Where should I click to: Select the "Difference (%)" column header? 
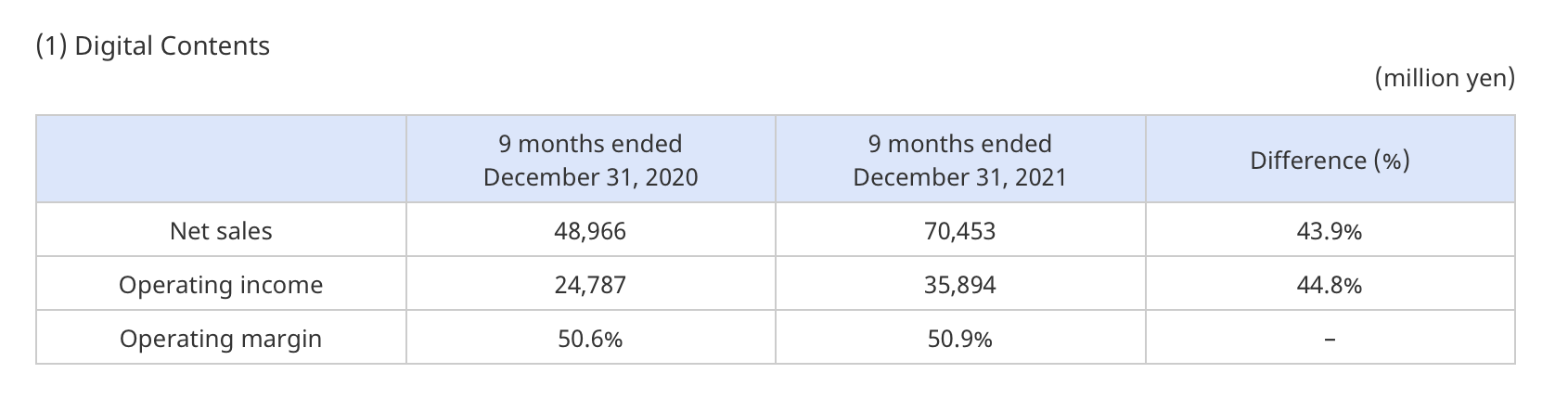click(x=1330, y=161)
